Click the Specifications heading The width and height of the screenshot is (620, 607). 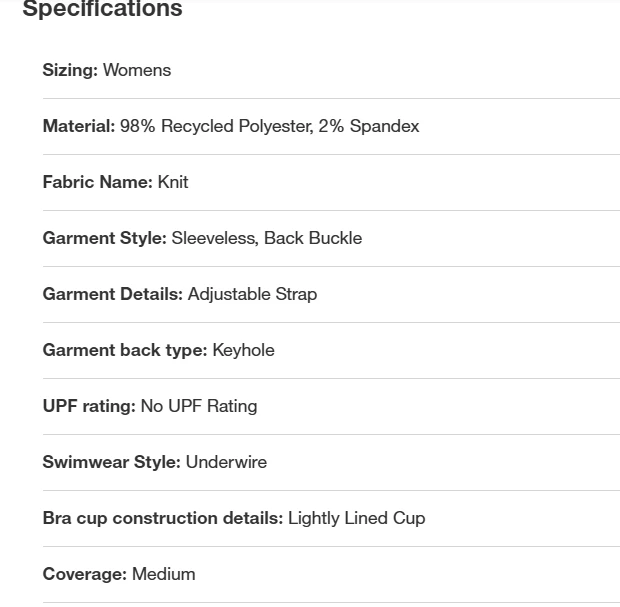pyautogui.click(x=102, y=9)
